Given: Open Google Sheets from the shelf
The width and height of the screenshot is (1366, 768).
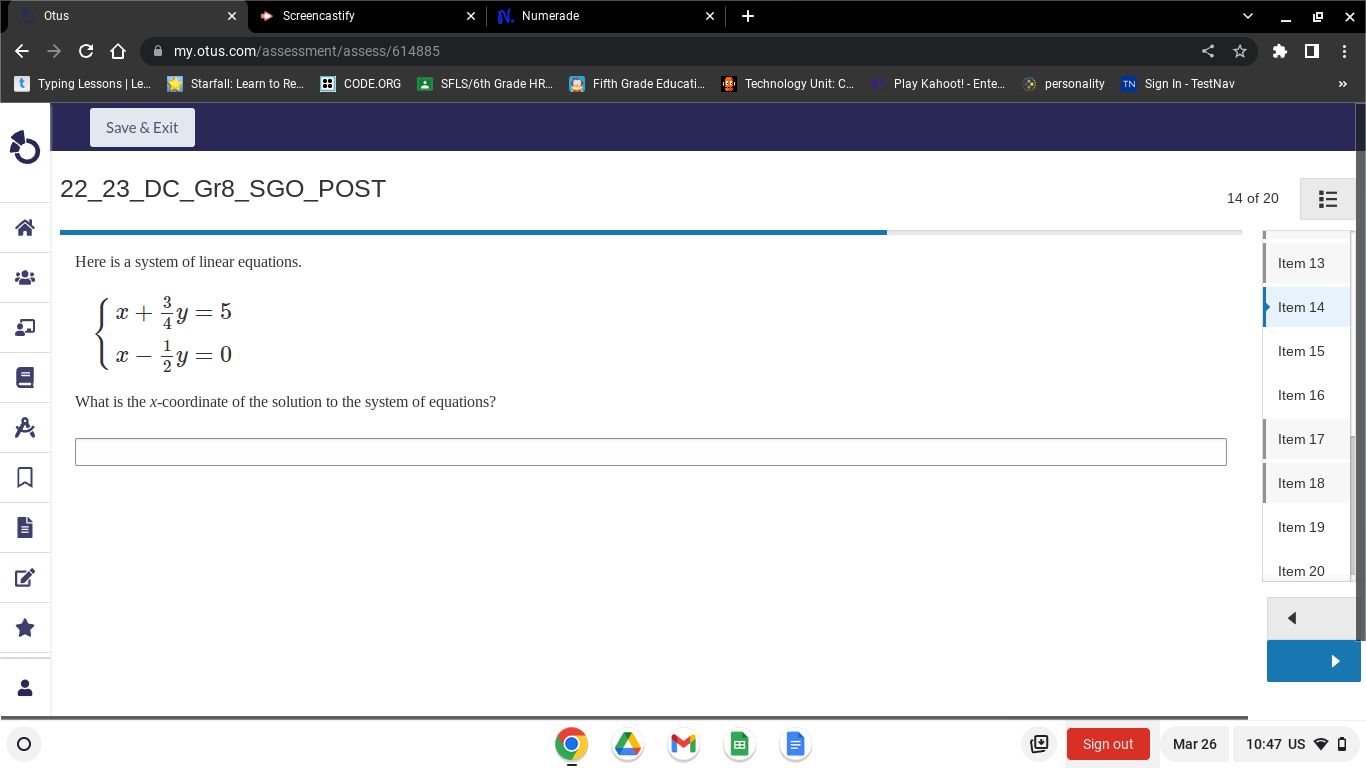Looking at the screenshot, I should [739, 744].
